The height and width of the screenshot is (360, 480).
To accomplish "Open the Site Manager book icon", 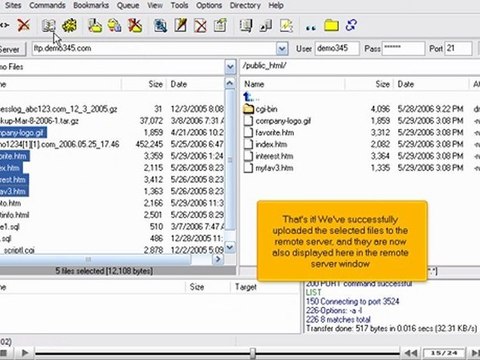I will point(49,26).
